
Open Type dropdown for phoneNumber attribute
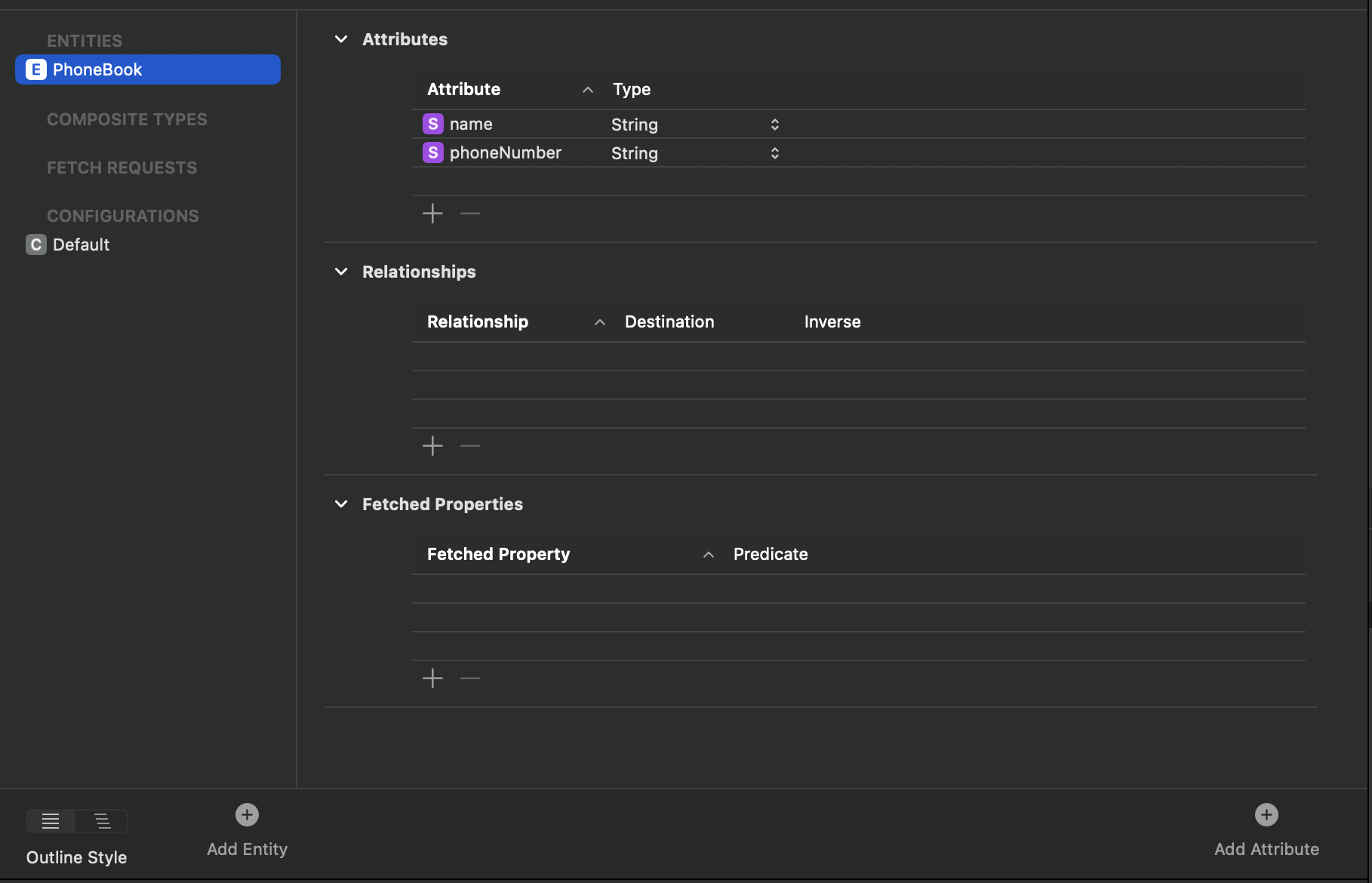pos(774,153)
